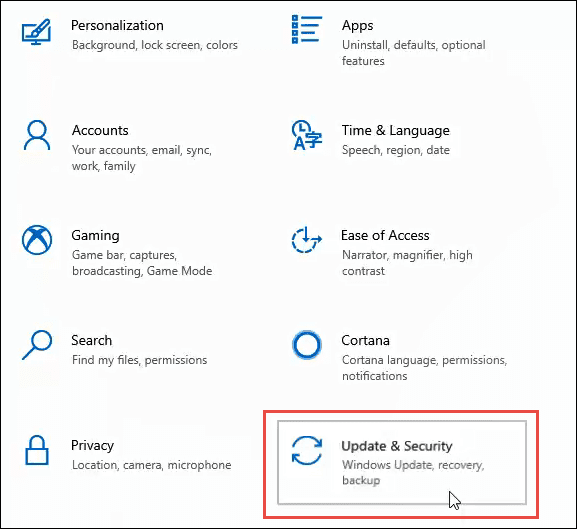Select the Cortana circle icon
The image size is (577, 529).
(x=307, y=345)
